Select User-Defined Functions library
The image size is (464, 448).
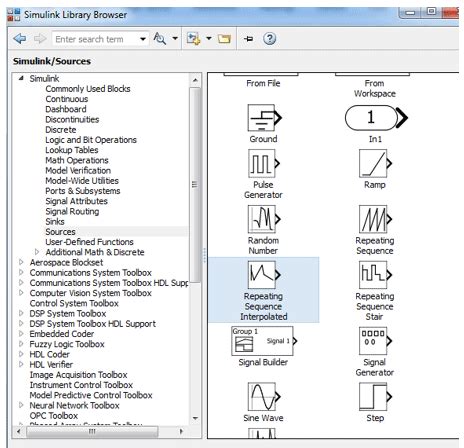click(89, 242)
